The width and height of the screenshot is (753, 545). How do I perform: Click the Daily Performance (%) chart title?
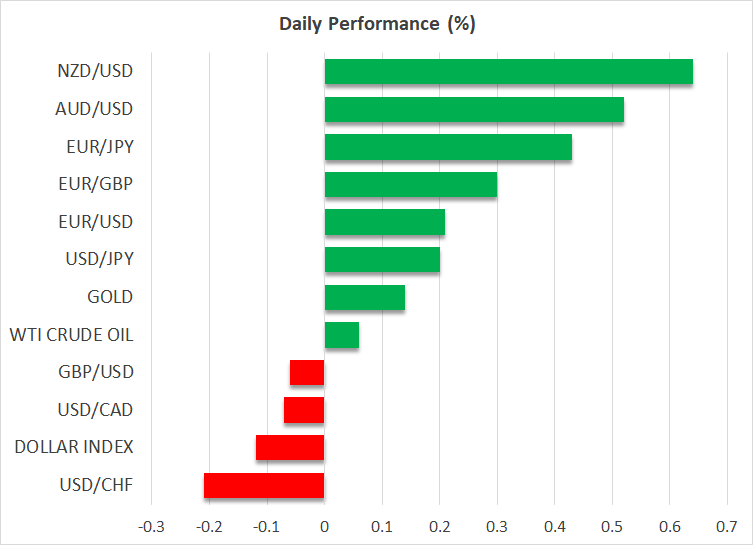coord(376,25)
